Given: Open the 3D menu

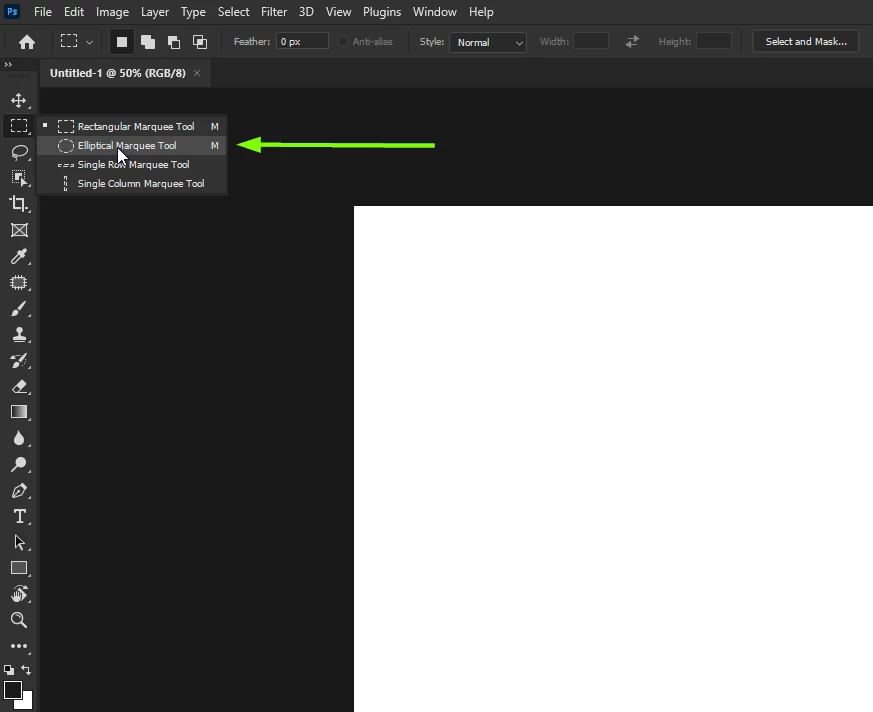Looking at the screenshot, I should pyautogui.click(x=306, y=12).
